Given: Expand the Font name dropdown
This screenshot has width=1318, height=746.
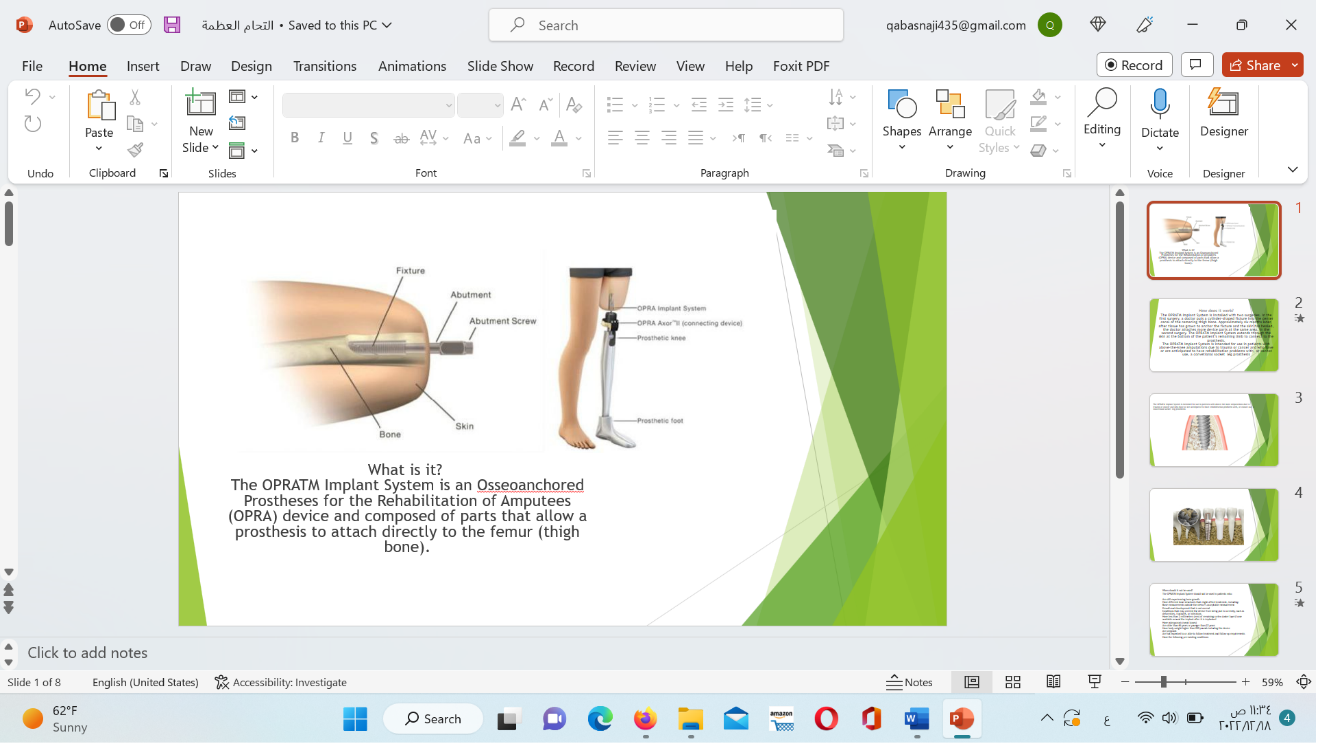Looking at the screenshot, I should click(x=448, y=105).
